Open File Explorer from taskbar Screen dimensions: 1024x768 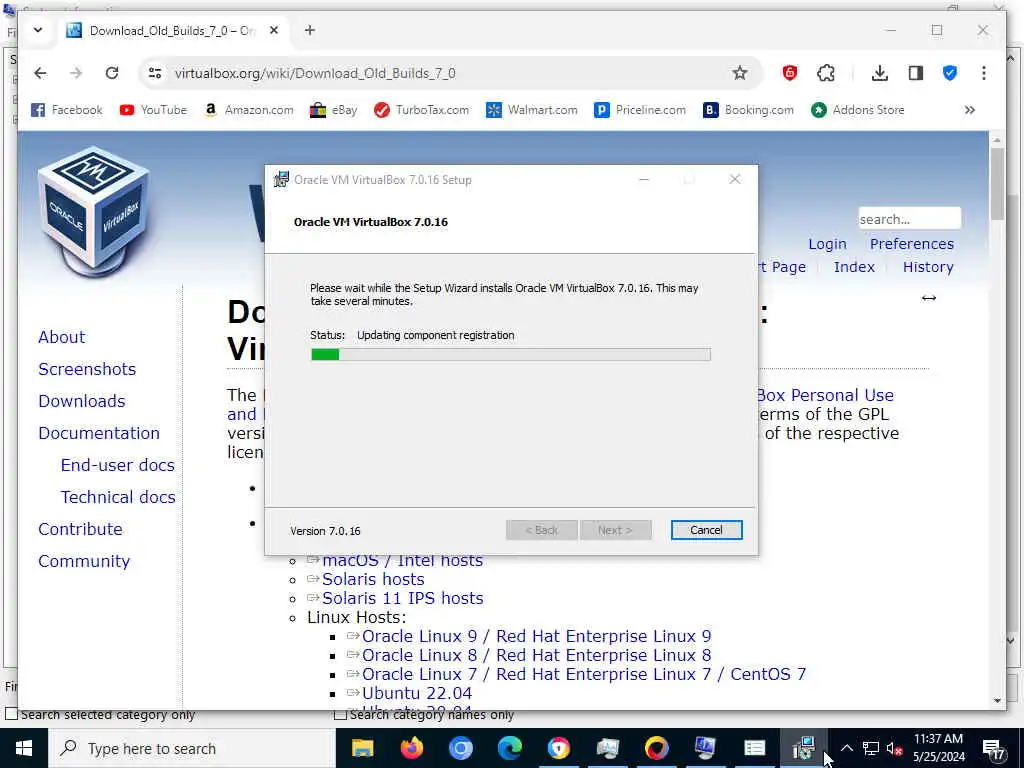pos(362,748)
